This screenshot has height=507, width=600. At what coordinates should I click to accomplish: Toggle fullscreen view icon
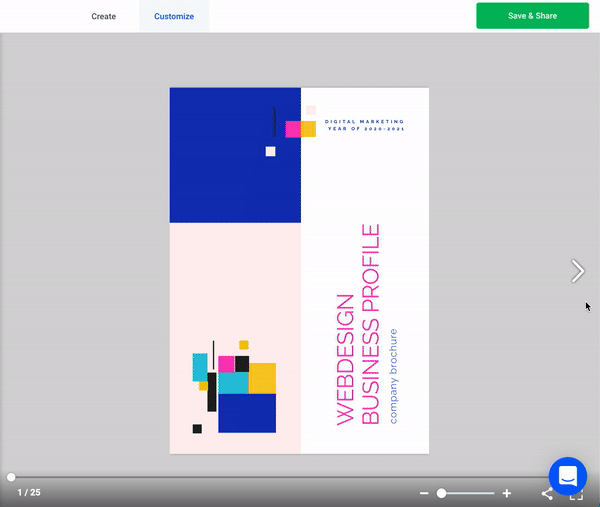tap(576, 496)
